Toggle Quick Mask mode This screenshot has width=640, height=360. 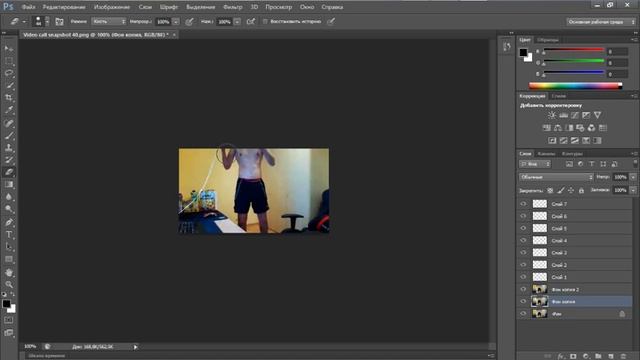pyautogui.click(x=9, y=320)
